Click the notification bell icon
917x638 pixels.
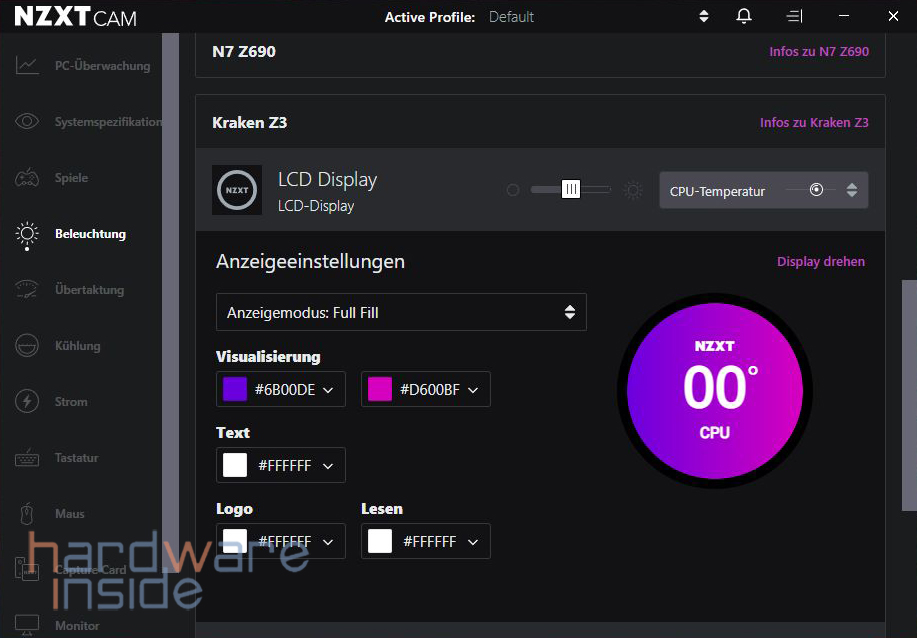click(744, 16)
